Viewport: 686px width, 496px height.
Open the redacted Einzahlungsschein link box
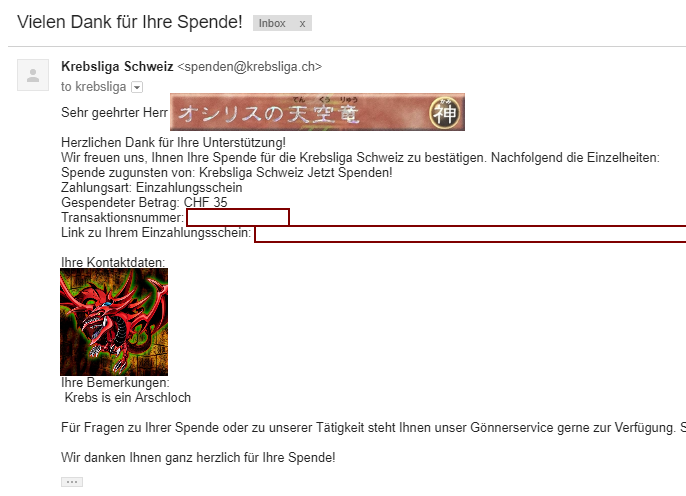(470, 234)
